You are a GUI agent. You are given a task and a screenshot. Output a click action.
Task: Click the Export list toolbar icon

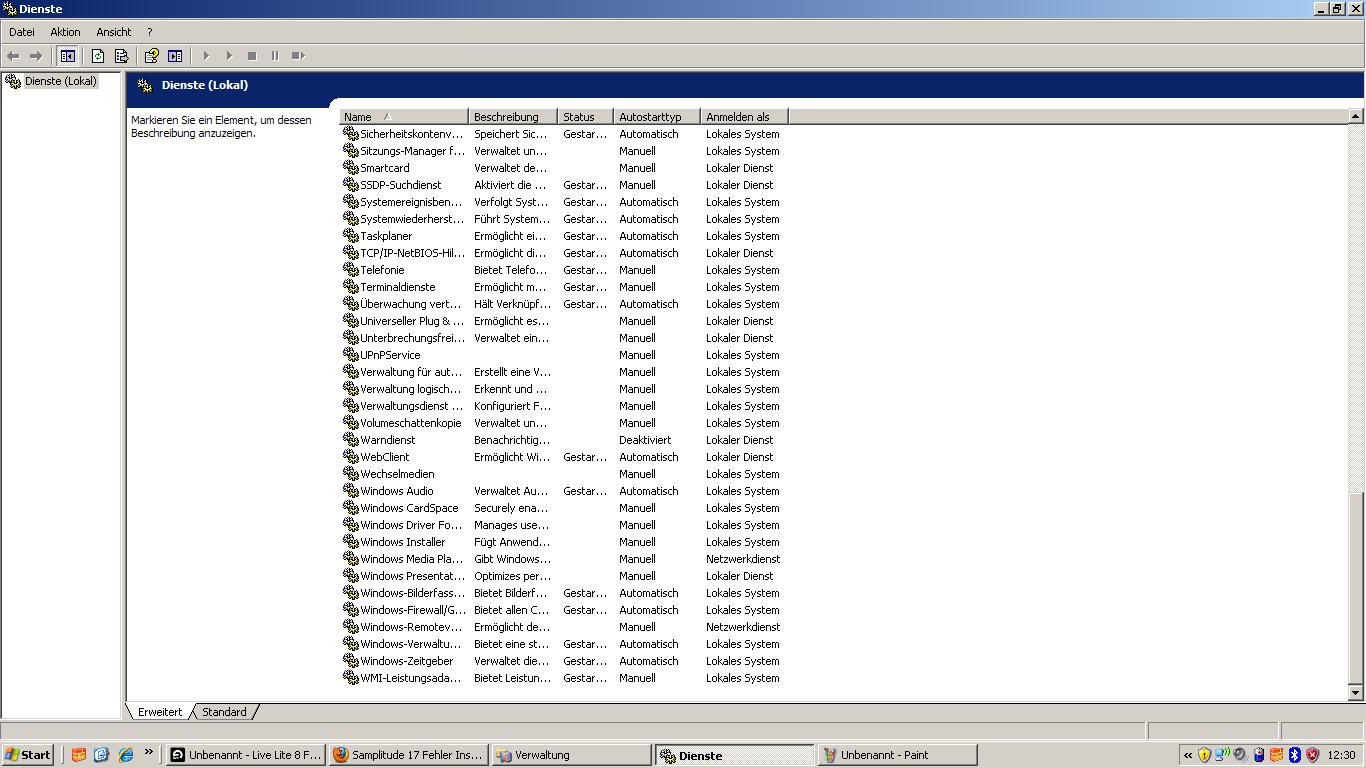pyautogui.click(x=122, y=56)
